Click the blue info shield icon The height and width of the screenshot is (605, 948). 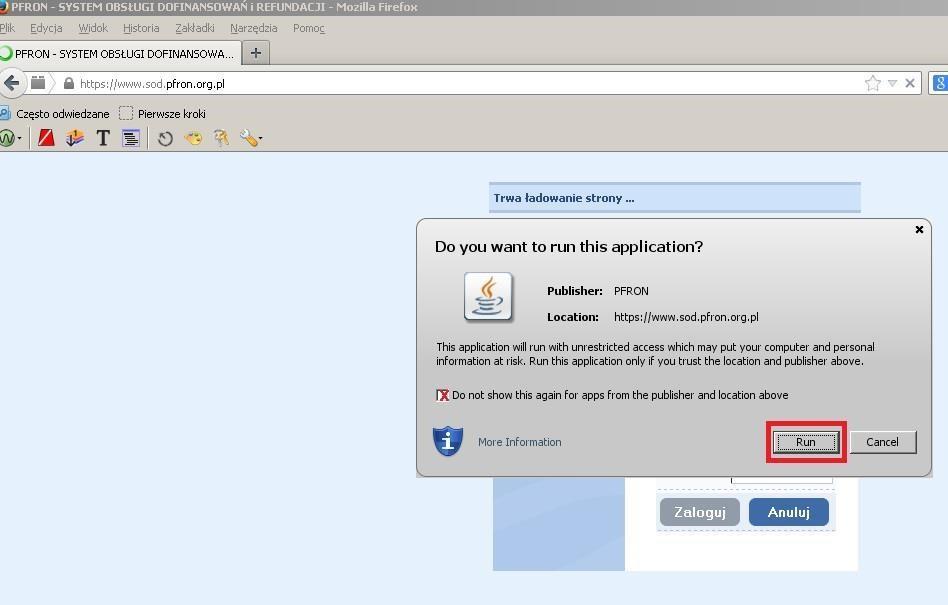pyautogui.click(x=448, y=441)
